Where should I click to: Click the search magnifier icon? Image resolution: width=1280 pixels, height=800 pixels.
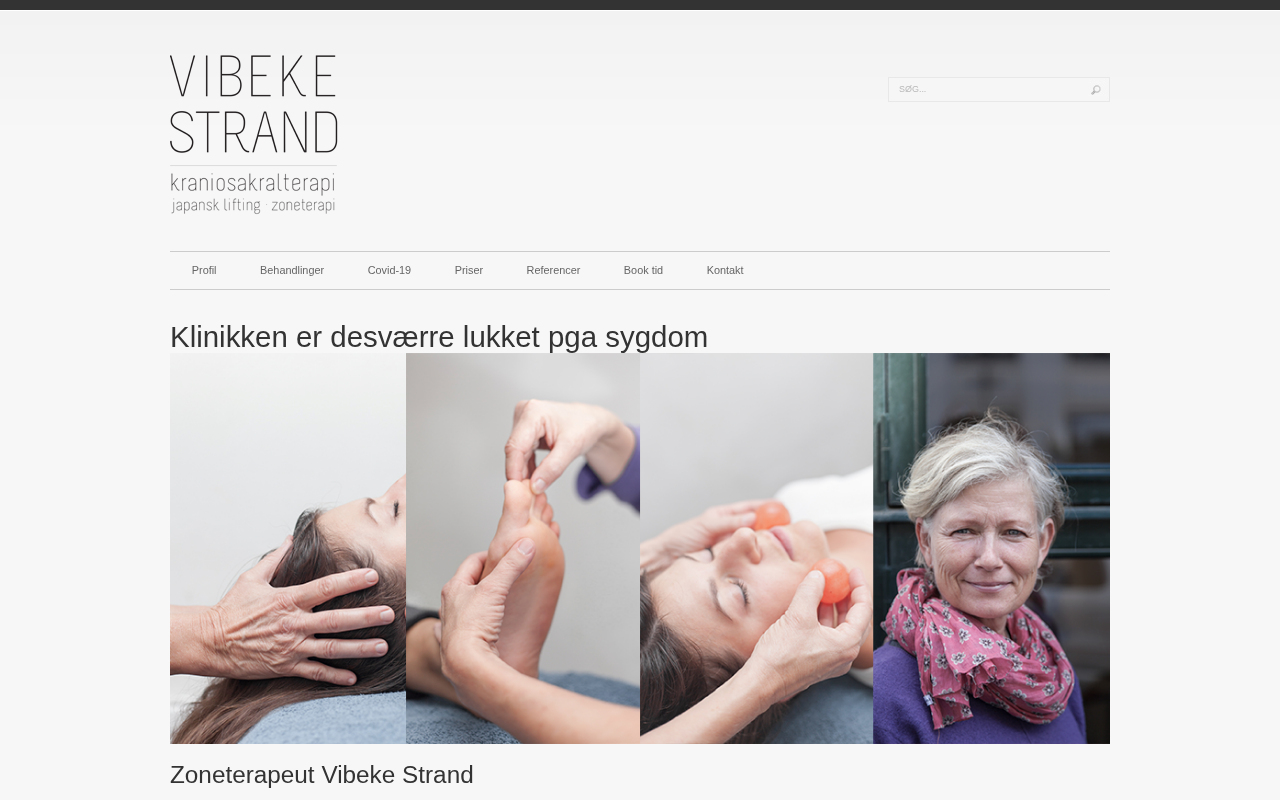point(1096,90)
